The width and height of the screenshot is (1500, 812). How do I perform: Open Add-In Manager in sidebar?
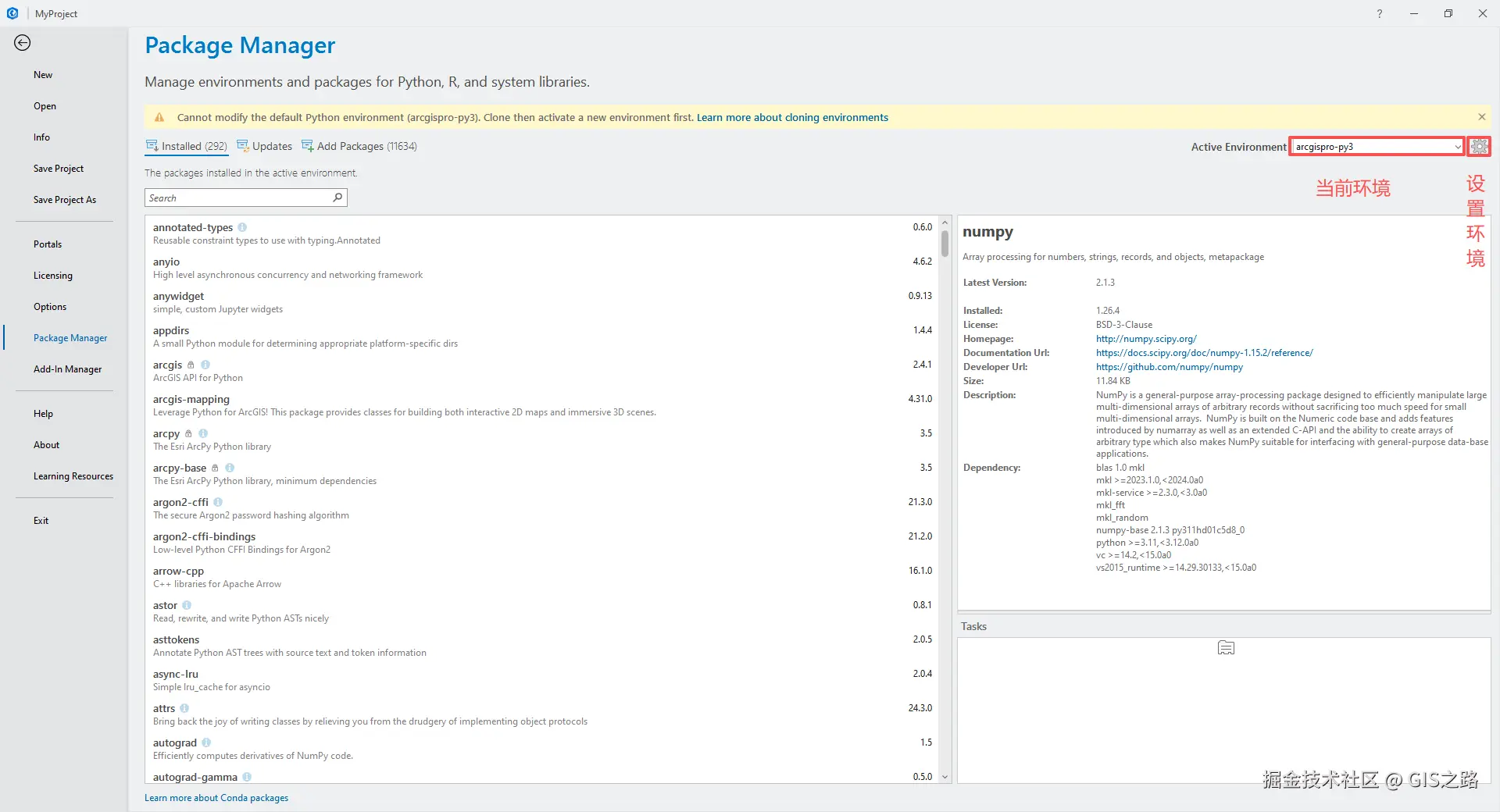[x=67, y=369]
